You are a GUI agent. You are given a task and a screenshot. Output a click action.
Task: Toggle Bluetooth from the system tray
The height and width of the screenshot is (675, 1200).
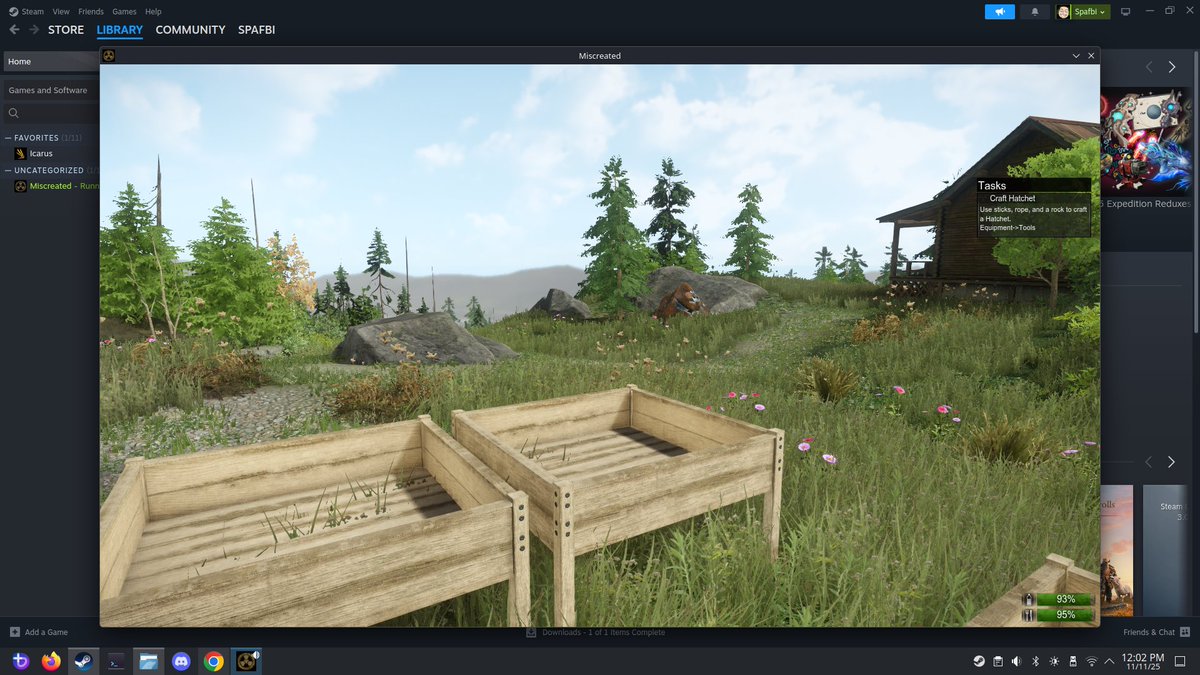coord(1034,661)
